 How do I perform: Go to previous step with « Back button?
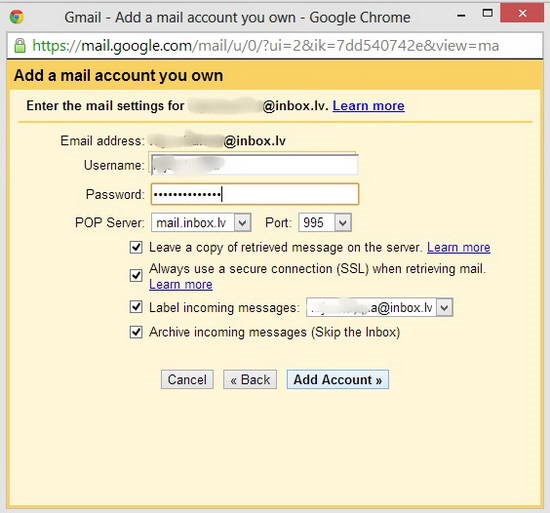250,379
